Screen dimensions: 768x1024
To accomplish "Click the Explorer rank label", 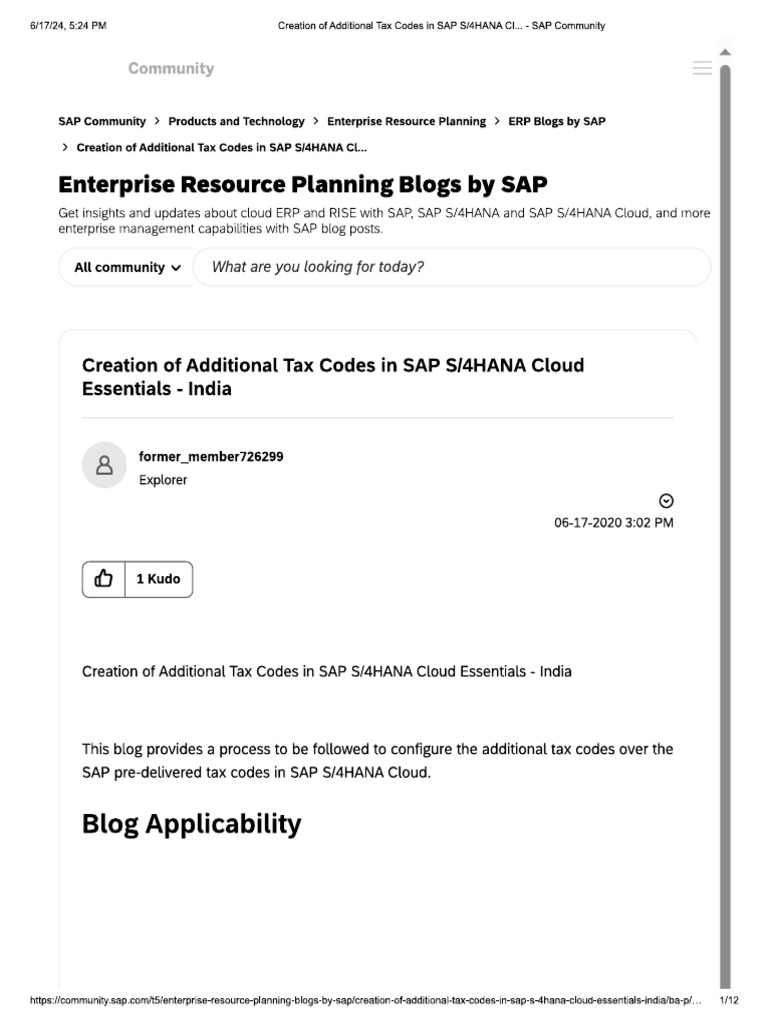I will 163,480.
